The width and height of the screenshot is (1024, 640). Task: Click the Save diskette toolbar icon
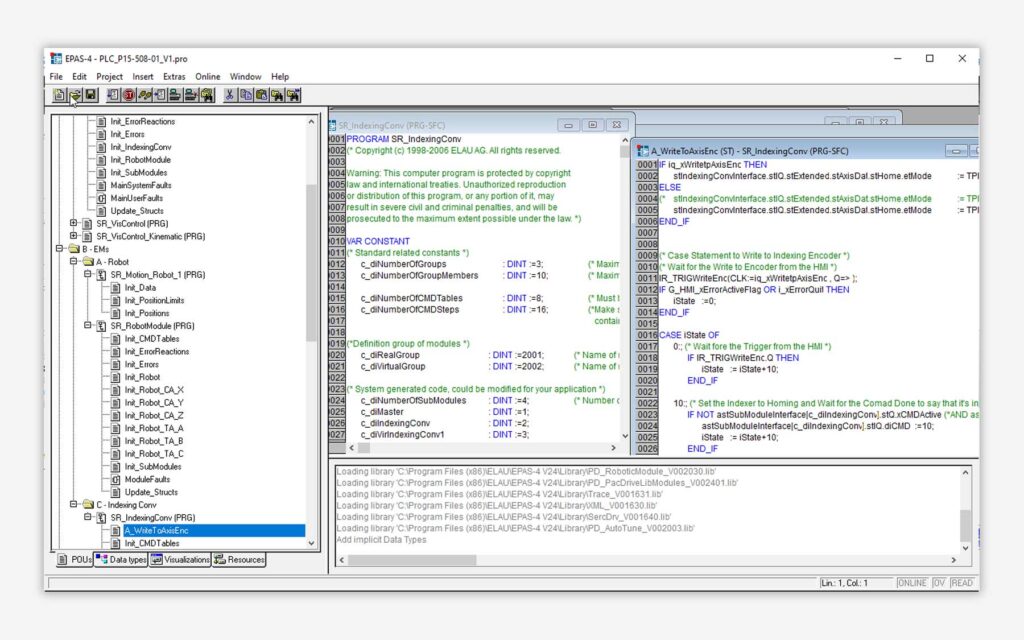[91, 95]
